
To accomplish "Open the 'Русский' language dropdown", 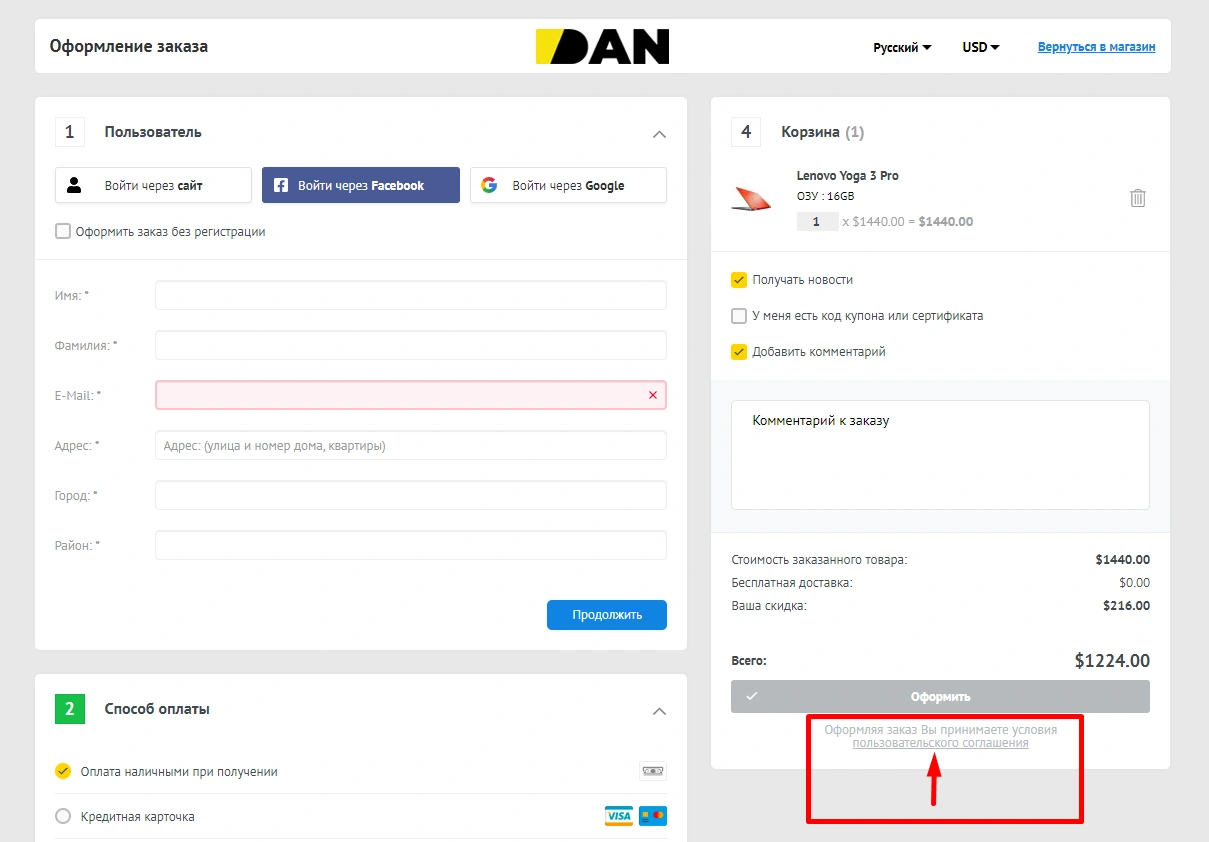I will point(901,47).
